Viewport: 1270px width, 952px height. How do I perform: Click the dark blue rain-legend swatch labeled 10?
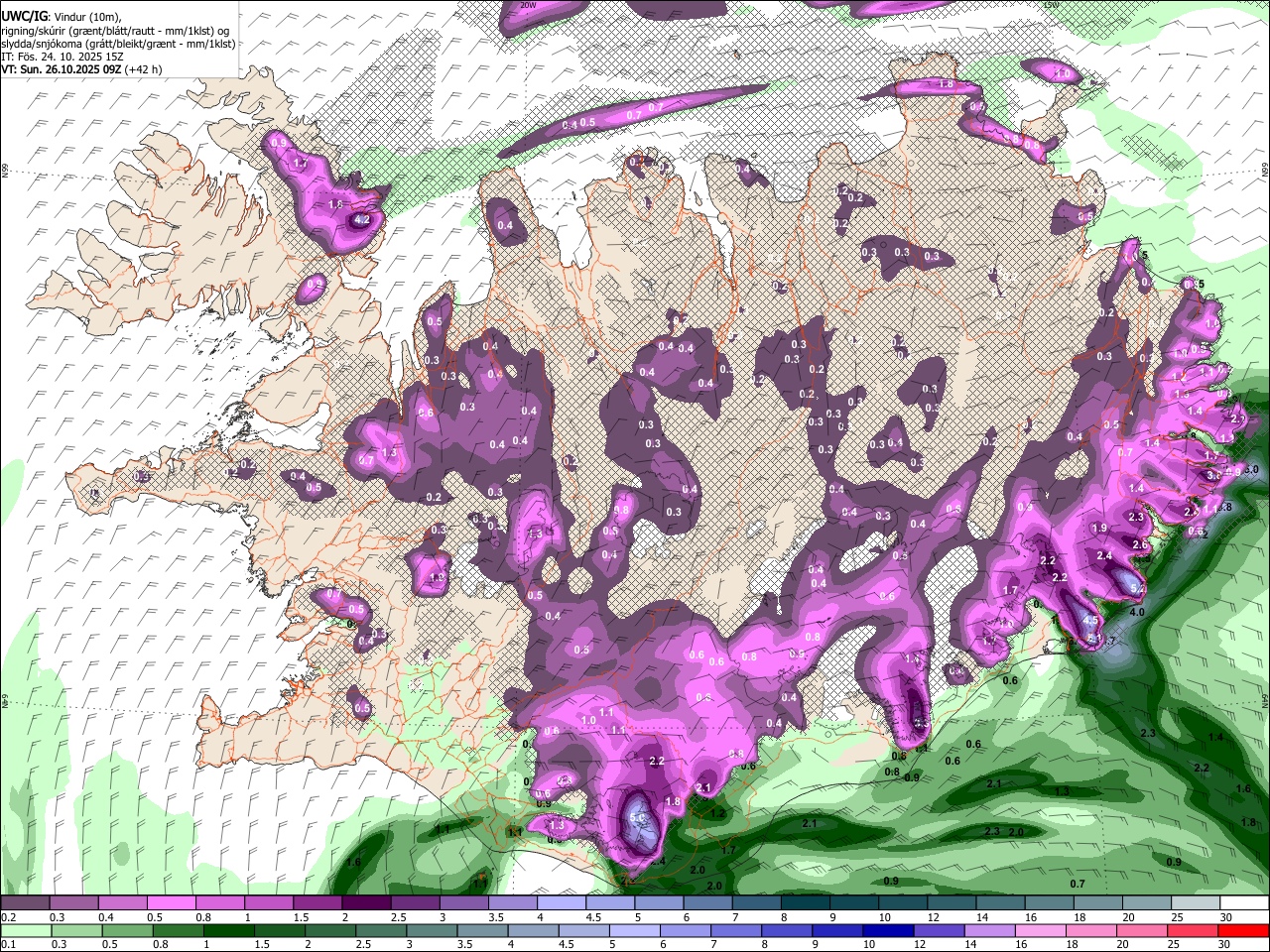click(x=888, y=930)
